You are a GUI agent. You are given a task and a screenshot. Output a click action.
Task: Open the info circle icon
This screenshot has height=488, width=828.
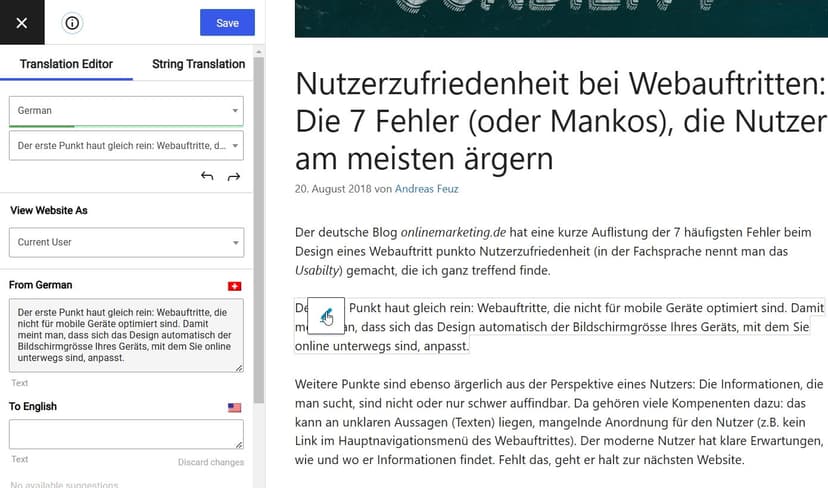[72, 23]
